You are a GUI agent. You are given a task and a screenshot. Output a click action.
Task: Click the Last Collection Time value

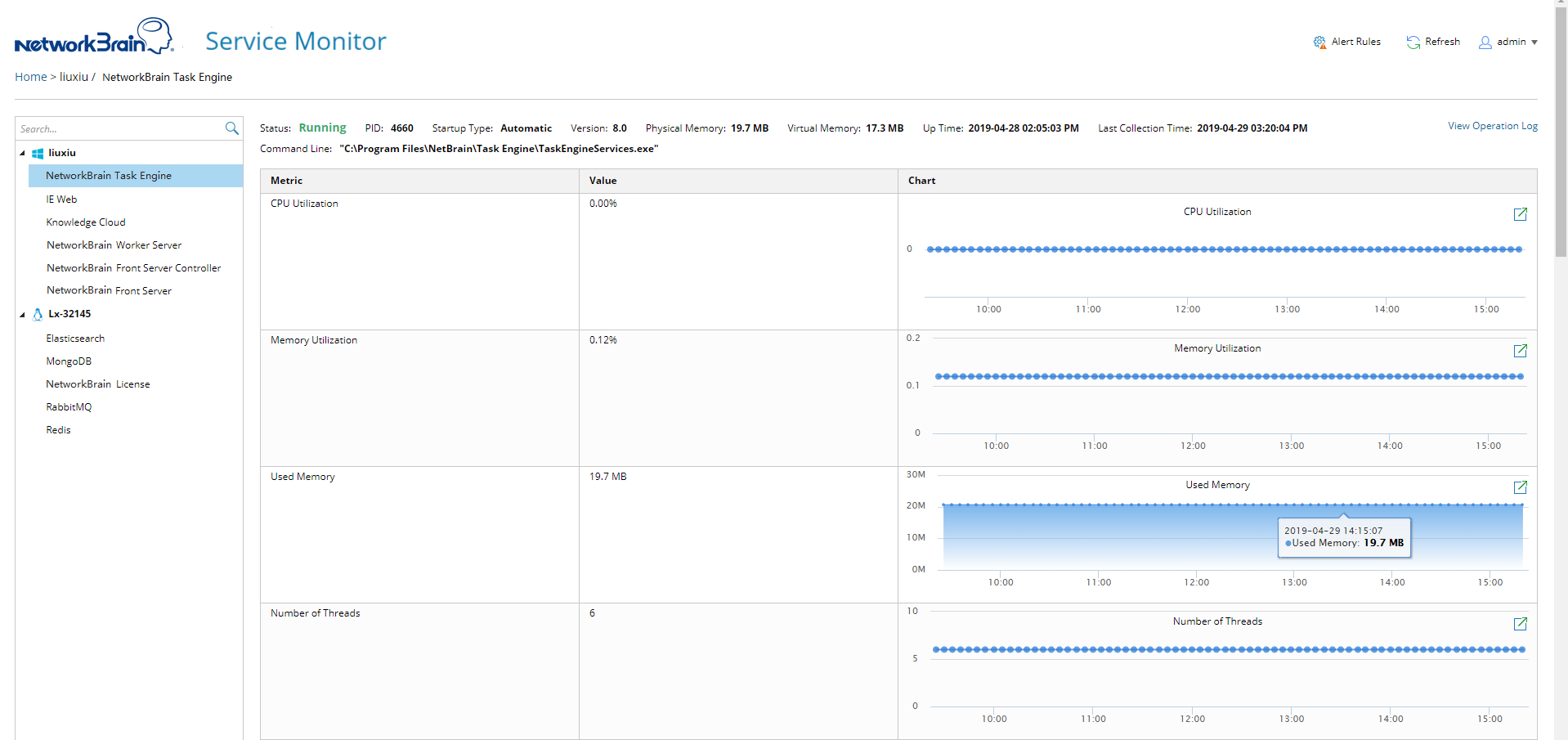(x=1252, y=128)
